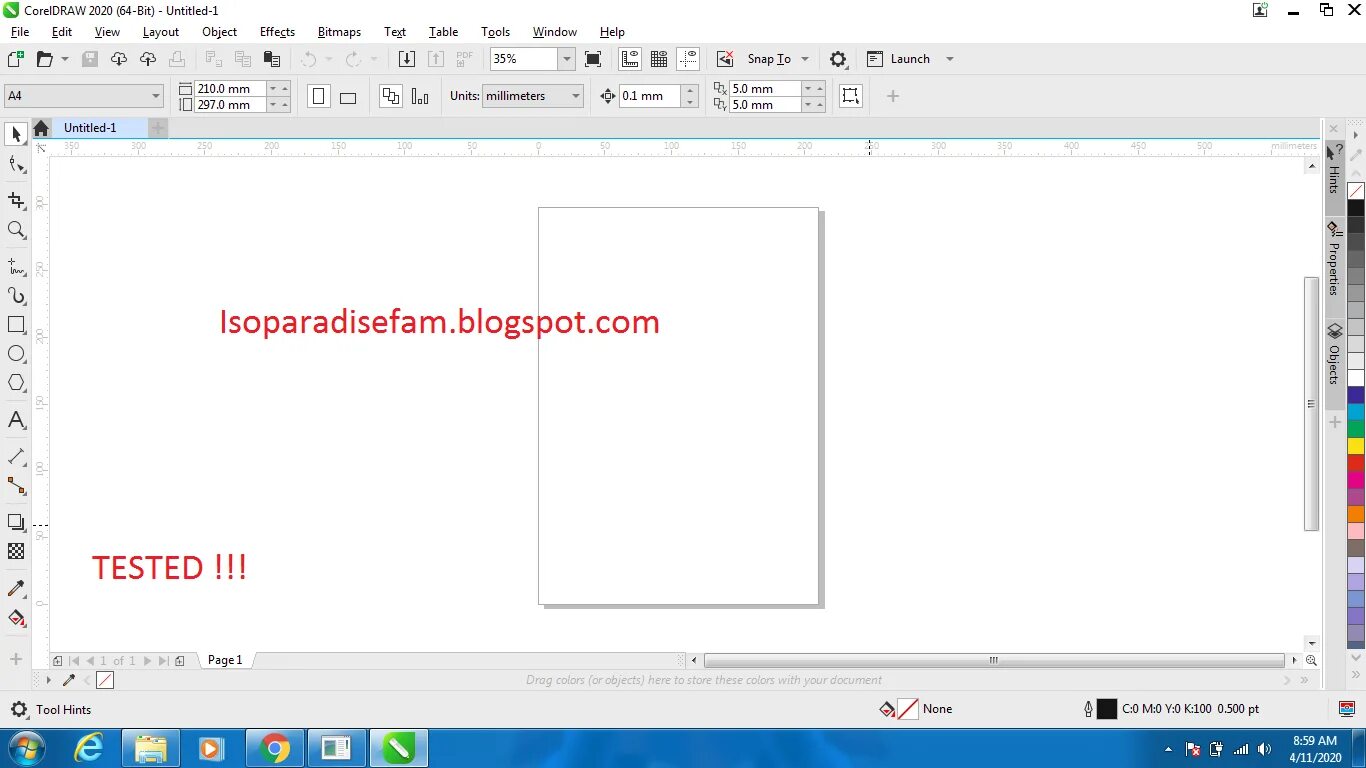Click the No Color swatch atop palette

click(1356, 191)
